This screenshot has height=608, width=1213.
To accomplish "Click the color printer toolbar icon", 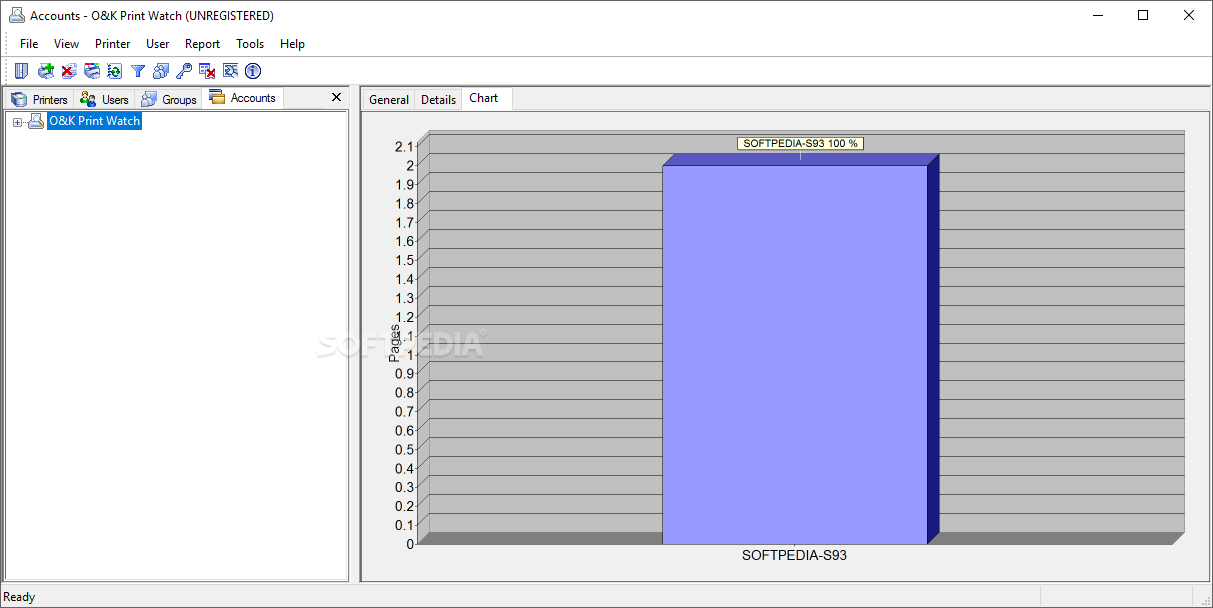I will (91, 71).
